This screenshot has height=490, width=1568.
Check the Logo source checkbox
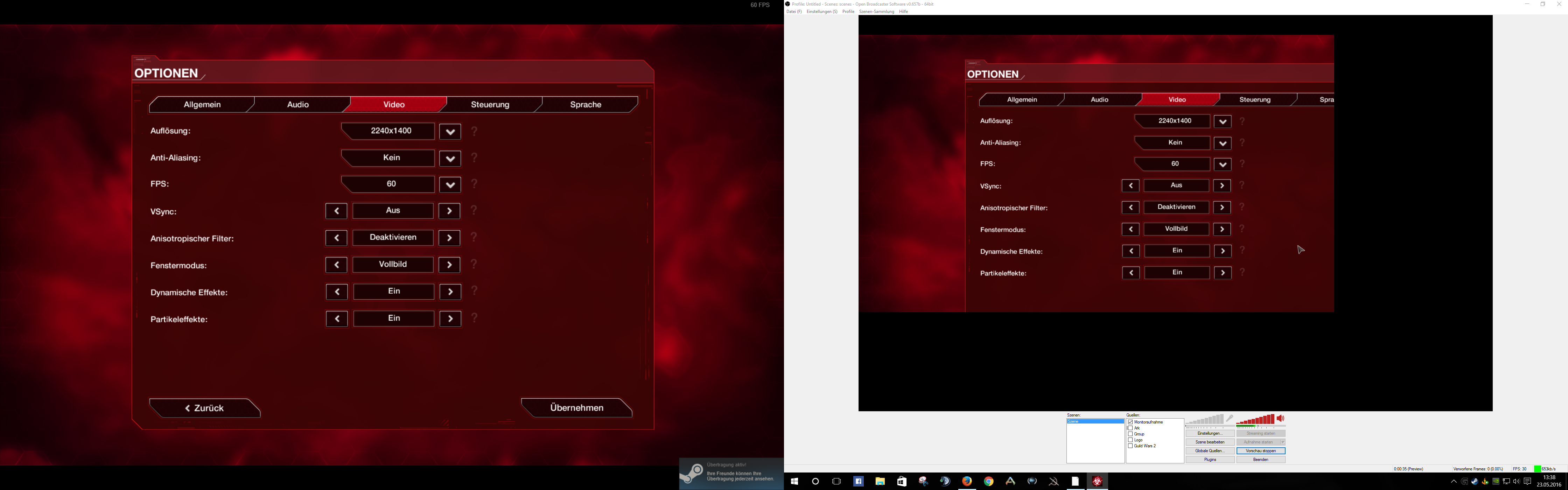[1130, 440]
